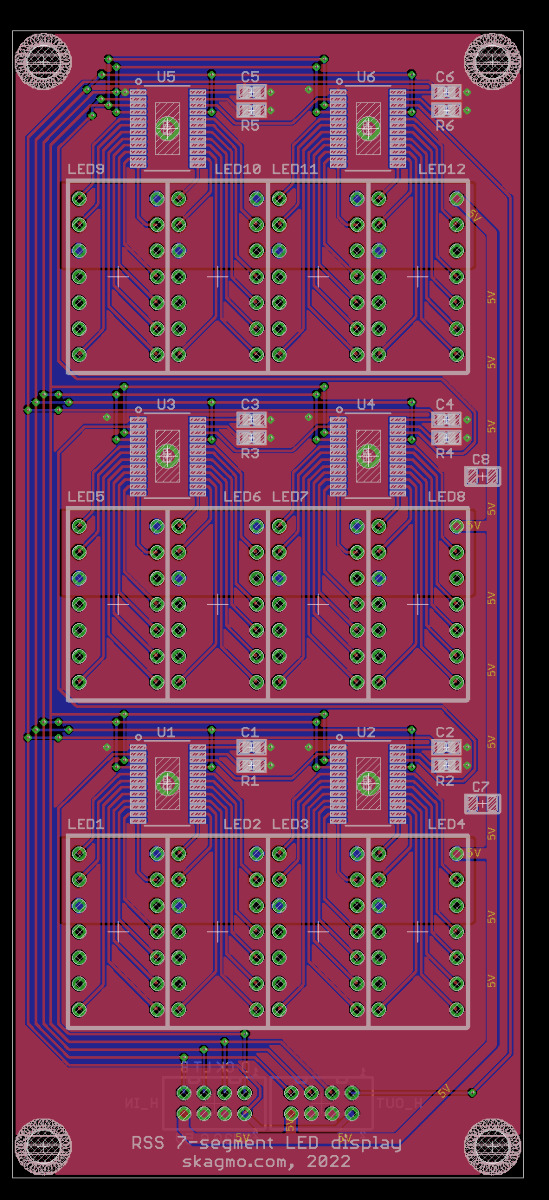This screenshot has height=1200, width=549.
Task: Select the LED9 reference label
Action: click(x=86, y=169)
